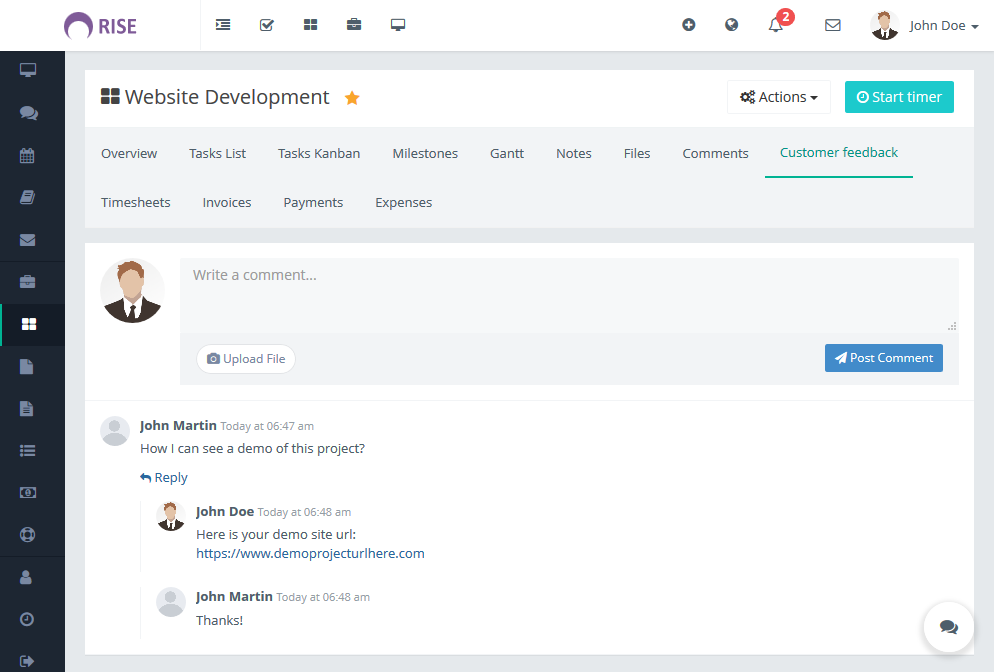Open the briefcase icon in top toolbar
This screenshot has height=672, width=994.
point(354,25)
